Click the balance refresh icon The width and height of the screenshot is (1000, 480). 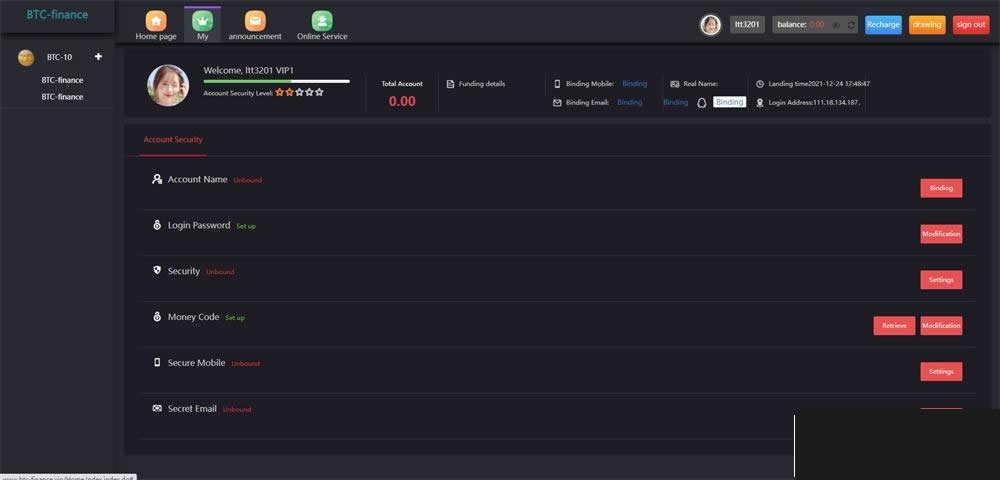[850, 25]
